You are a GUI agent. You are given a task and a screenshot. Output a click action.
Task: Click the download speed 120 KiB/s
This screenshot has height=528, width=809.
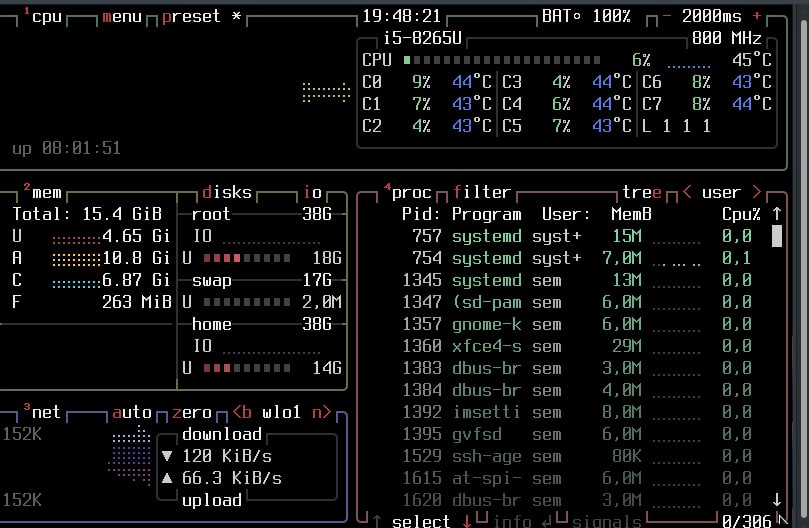[x=227, y=456]
